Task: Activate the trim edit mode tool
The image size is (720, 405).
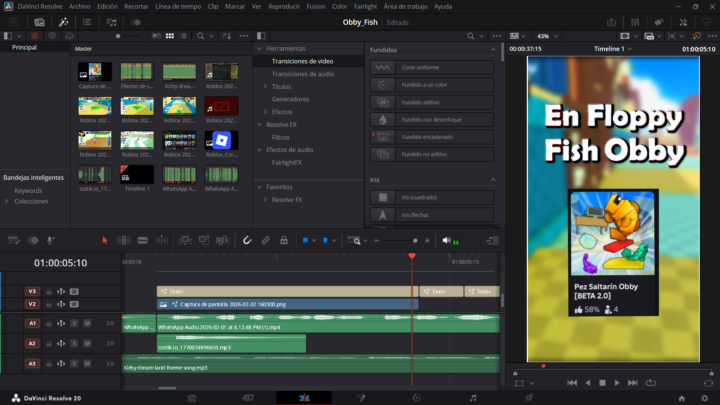Action: point(124,240)
